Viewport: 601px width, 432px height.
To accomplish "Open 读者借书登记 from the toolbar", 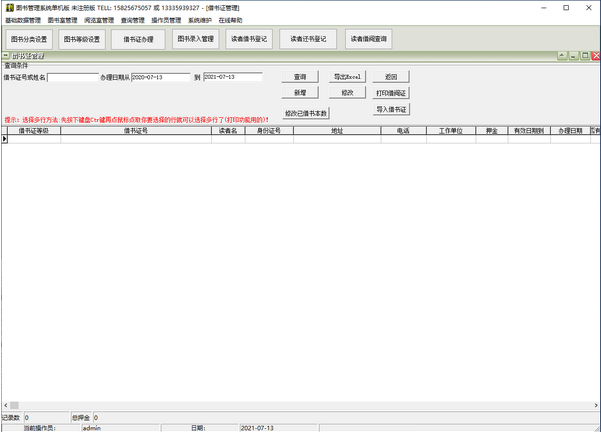I will pyautogui.click(x=249, y=39).
